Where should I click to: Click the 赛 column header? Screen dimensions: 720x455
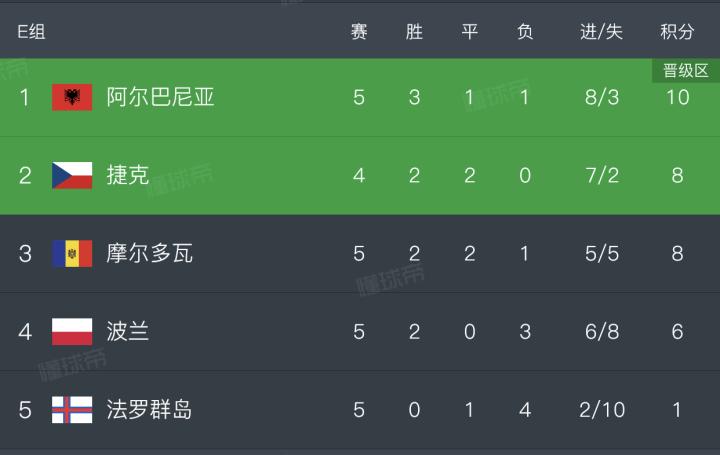click(x=359, y=32)
